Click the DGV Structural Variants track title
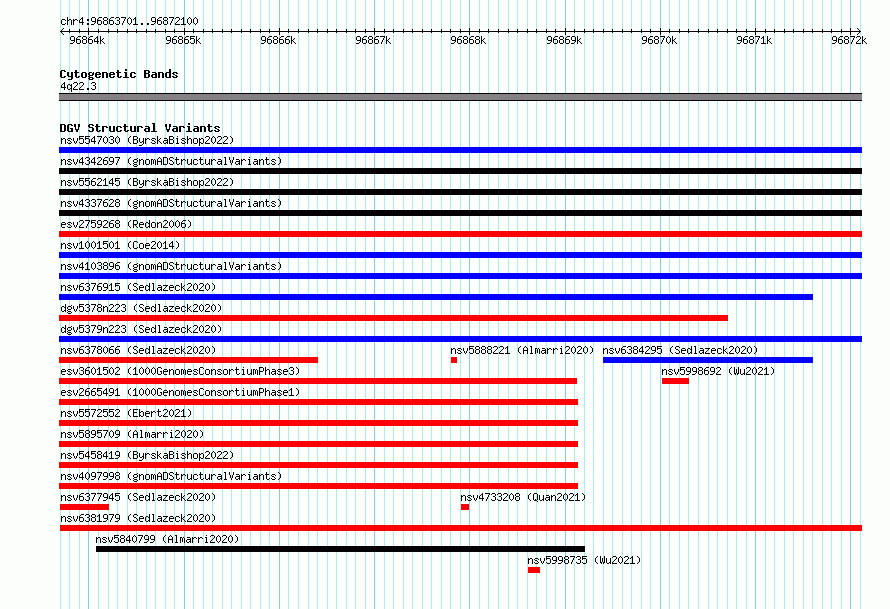Screen dimensions: 890x609 [140, 128]
